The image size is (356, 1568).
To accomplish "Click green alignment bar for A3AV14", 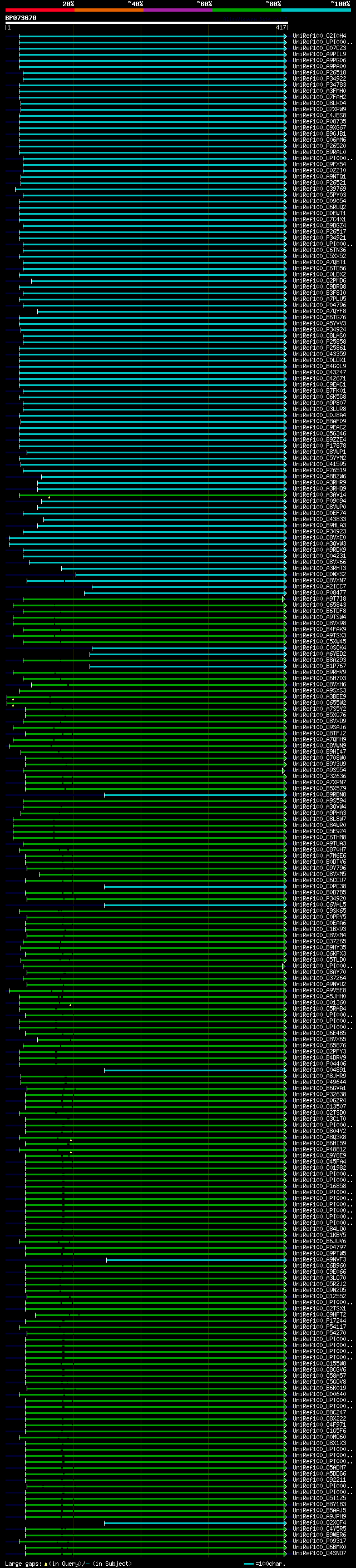I will (152, 495).
